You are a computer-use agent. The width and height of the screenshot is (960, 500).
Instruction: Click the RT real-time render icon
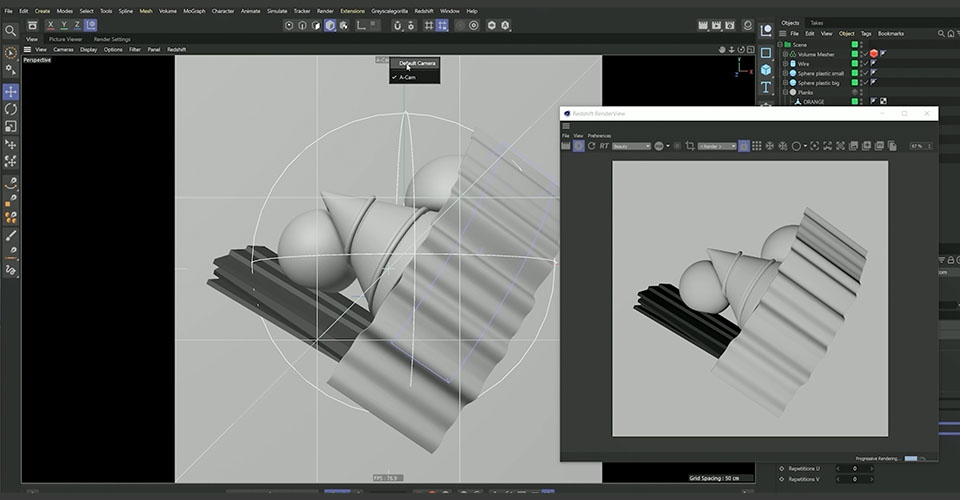(604, 146)
